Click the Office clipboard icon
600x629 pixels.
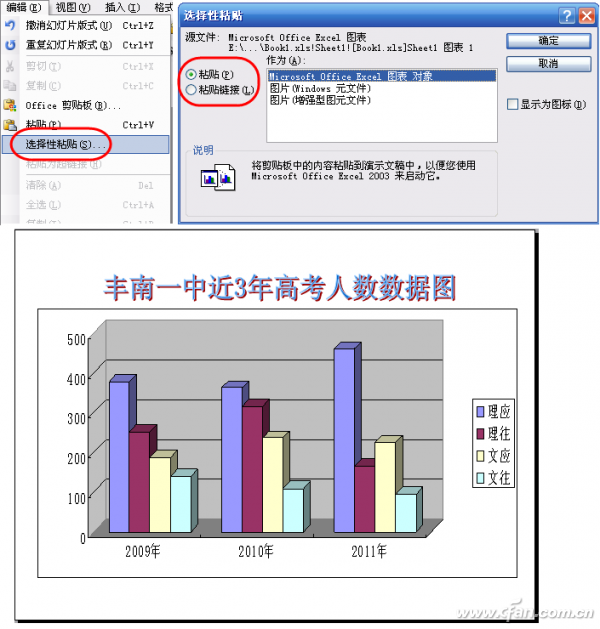[10, 106]
